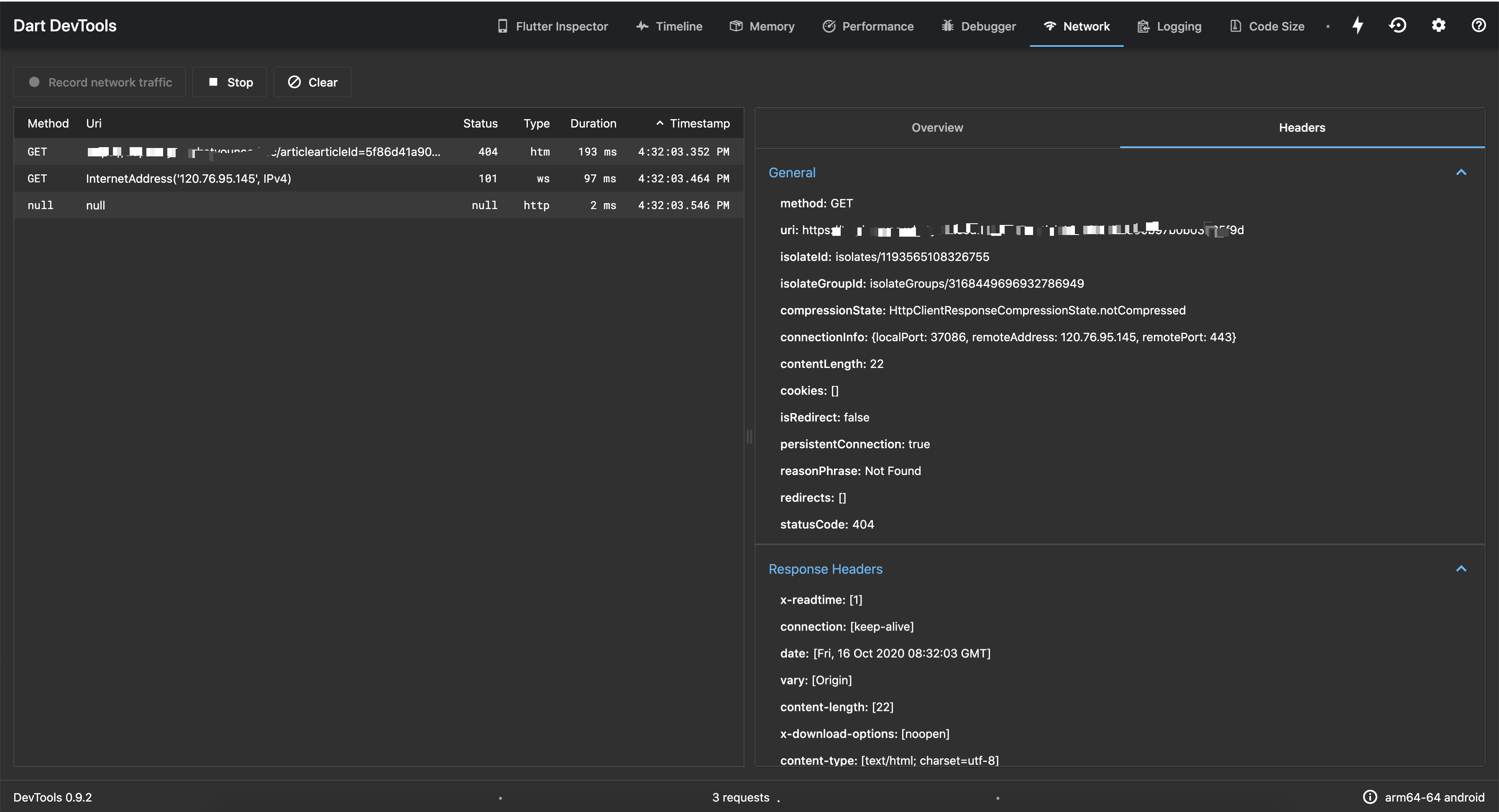Select the GET request with 404 status

(x=262, y=151)
